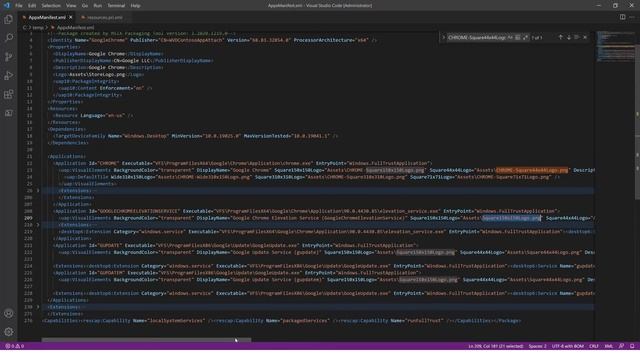Image resolution: width=640 pixels, height=360 pixels.
Task: Click the VS Code logo in title bar
Action: [7, 5]
